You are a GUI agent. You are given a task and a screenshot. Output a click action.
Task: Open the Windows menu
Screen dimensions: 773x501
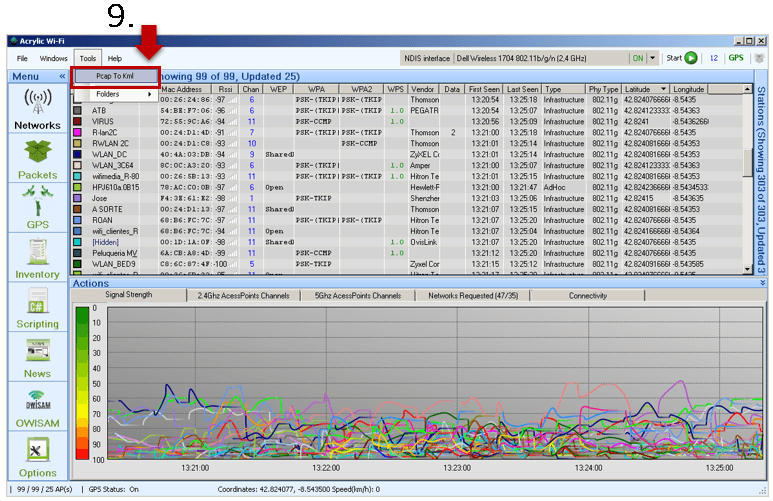click(x=53, y=58)
